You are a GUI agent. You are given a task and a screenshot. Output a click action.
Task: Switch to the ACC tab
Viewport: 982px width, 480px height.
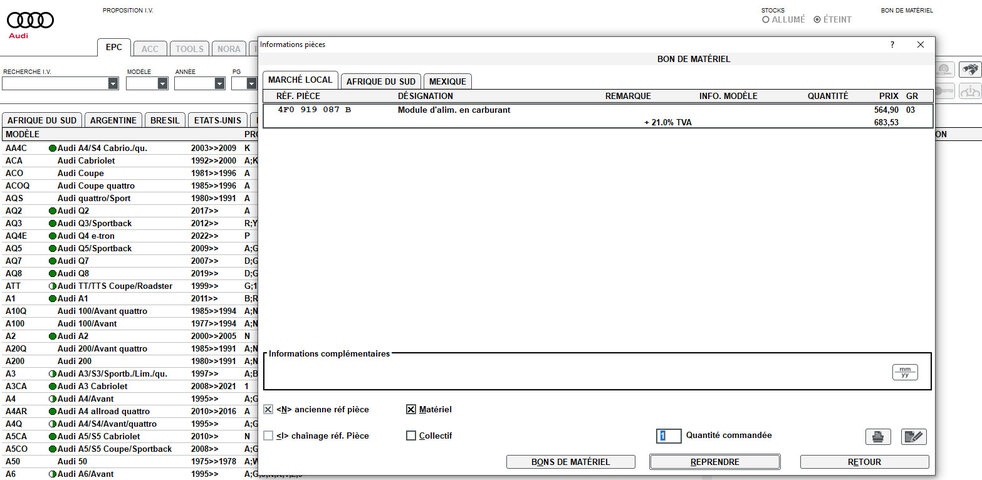pos(150,49)
